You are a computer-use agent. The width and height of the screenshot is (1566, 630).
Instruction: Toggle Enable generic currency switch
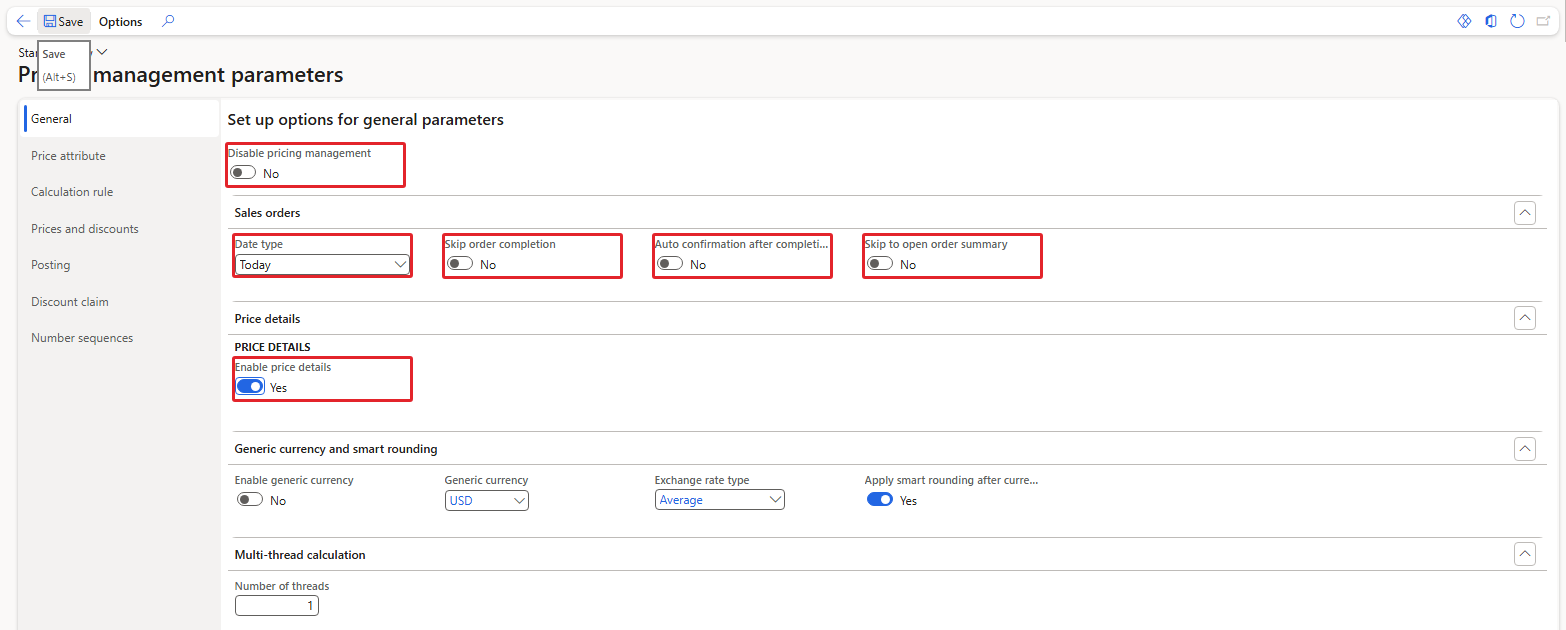(250, 500)
